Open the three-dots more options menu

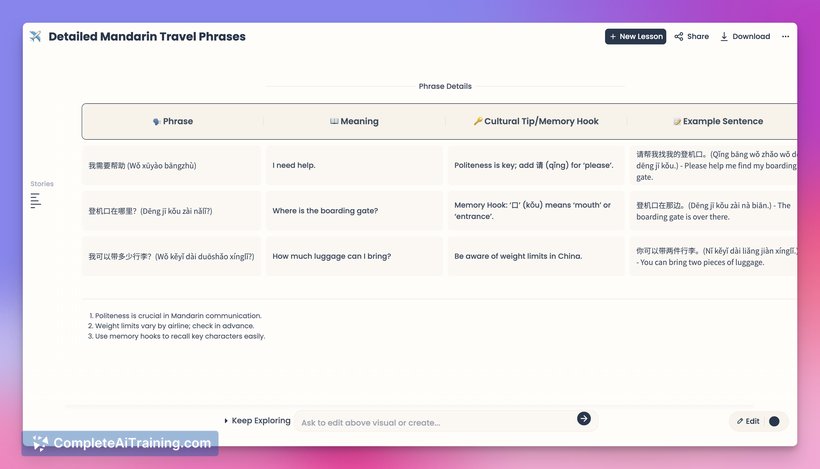(785, 37)
